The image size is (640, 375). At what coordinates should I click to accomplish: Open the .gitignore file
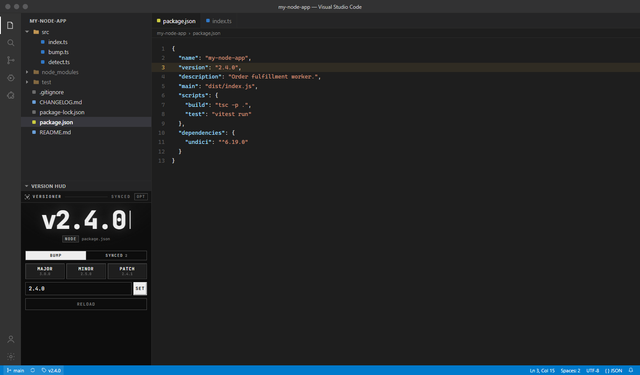click(x=51, y=92)
